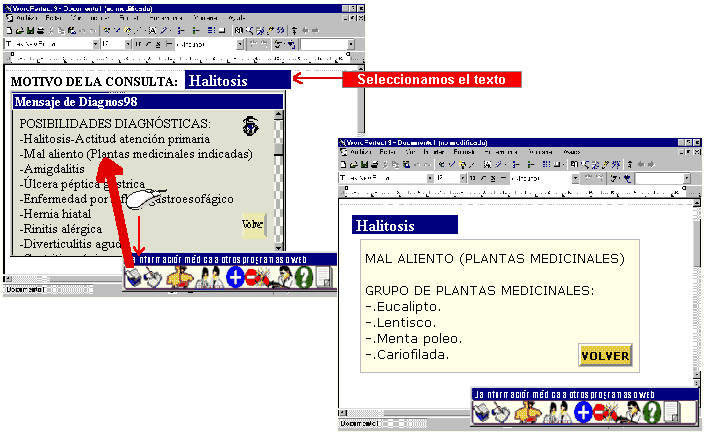The image size is (705, 432).
Task: Click Print icon in Diagnos98 message window toolbar
Action: (x=40, y=31)
